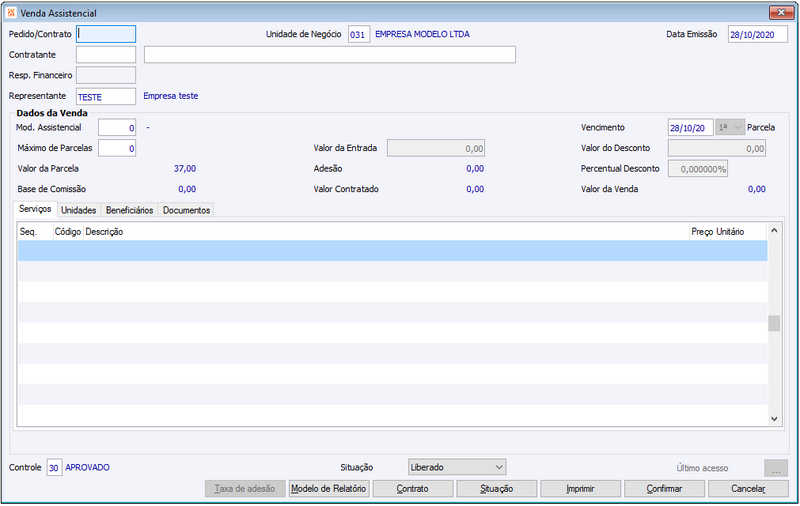Click the Modelo de Relatório button
The height and width of the screenshot is (506, 800).
[329, 489]
